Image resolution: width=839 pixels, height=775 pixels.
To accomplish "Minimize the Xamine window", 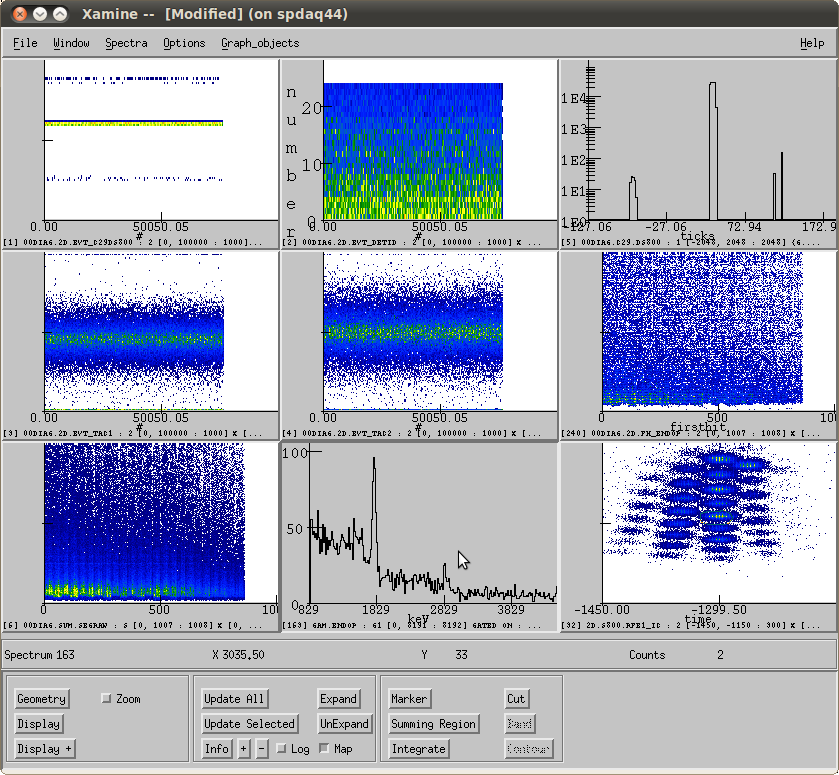I will click(x=39, y=15).
